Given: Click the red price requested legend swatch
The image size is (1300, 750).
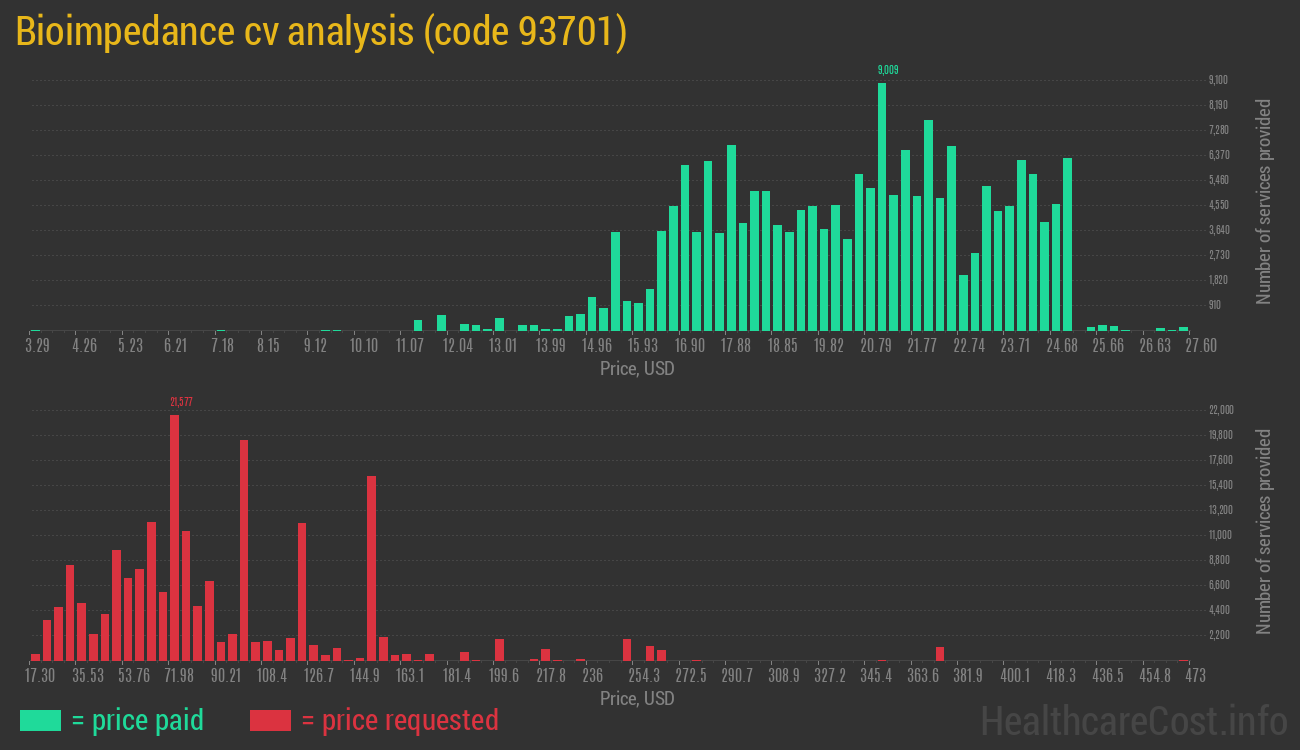Looking at the screenshot, I should tap(270, 720).
